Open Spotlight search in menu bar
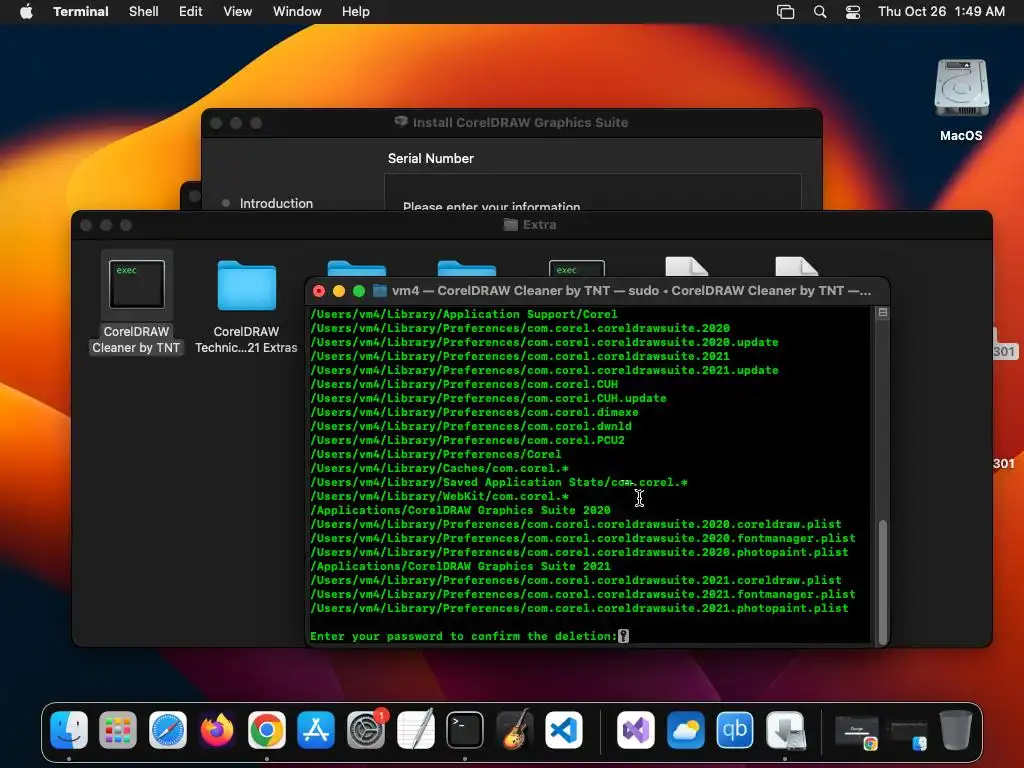Image resolution: width=1024 pixels, height=768 pixels. click(820, 12)
